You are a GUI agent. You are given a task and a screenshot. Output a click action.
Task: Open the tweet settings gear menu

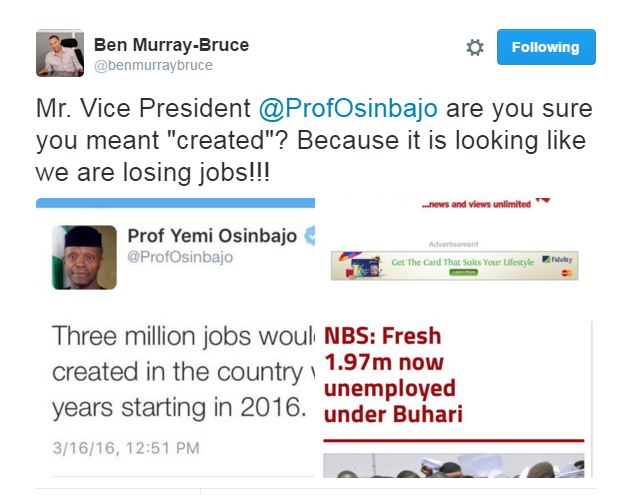pyautogui.click(x=475, y=48)
